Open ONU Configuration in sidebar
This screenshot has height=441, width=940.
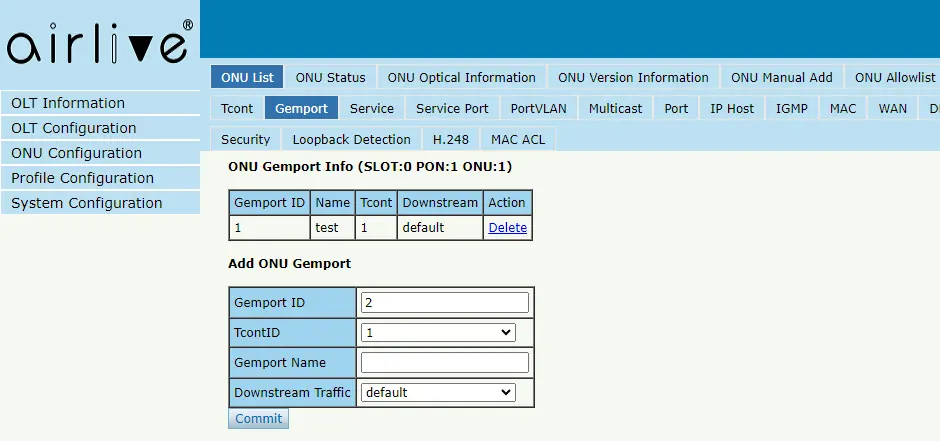(x=100, y=153)
